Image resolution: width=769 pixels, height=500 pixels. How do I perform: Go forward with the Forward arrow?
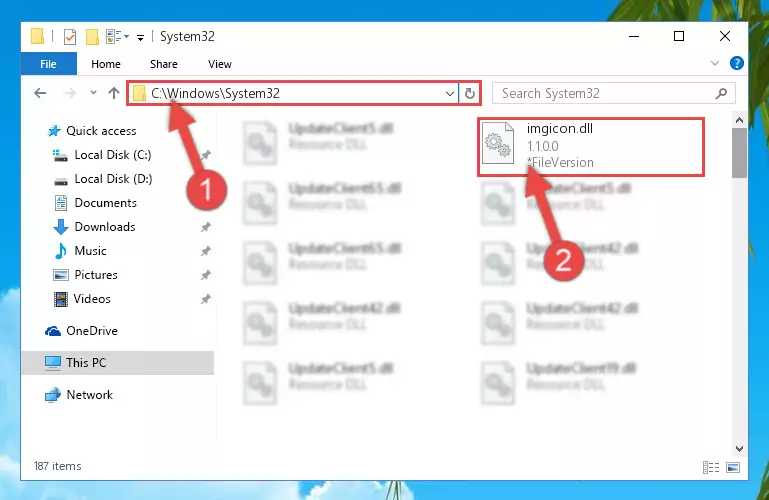tap(69, 93)
